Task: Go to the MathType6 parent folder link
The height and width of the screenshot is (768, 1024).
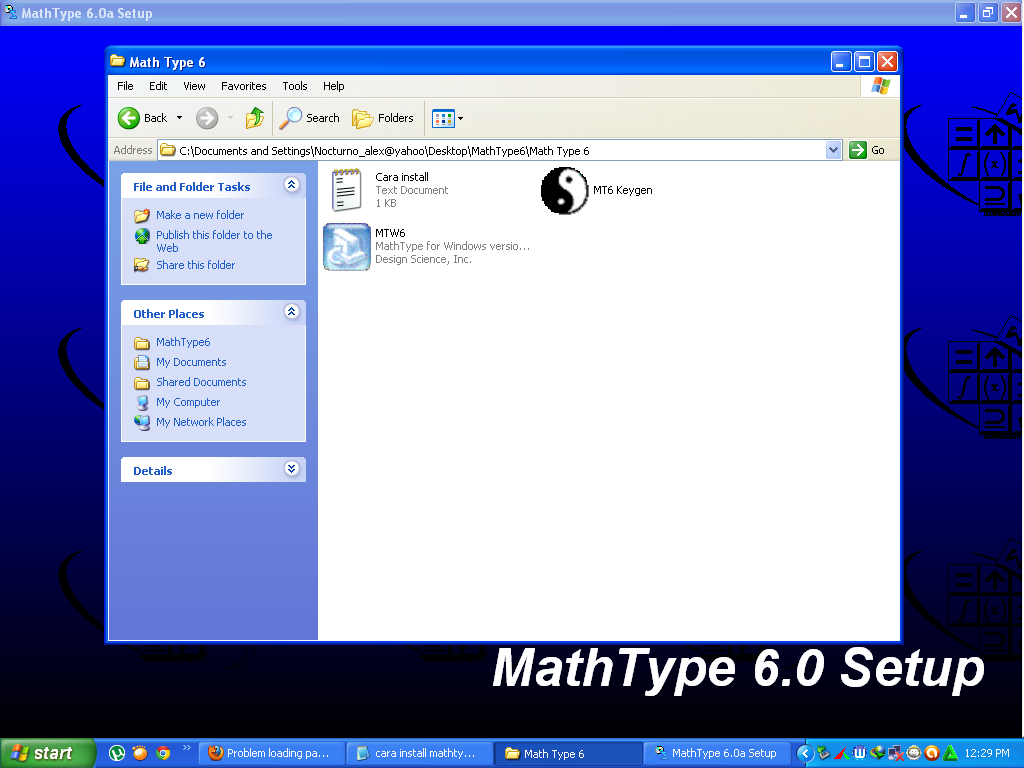Action: (183, 342)
